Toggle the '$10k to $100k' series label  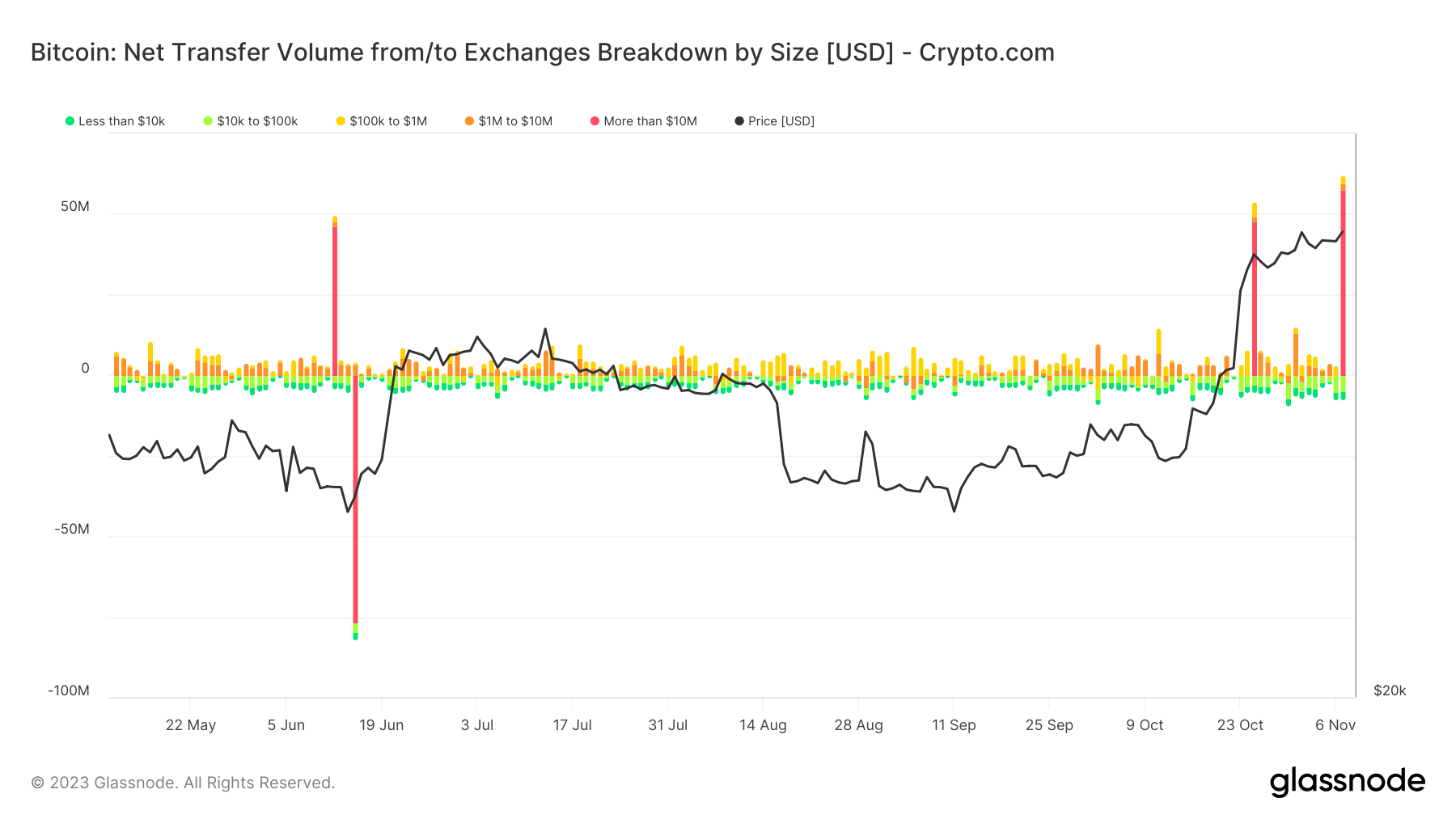pos(257,121)
